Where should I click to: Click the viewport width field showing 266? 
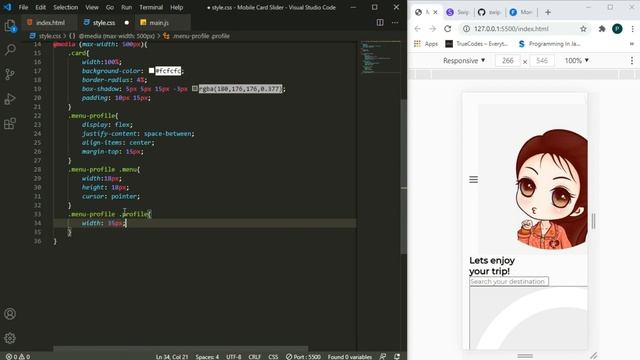[507, 60]
